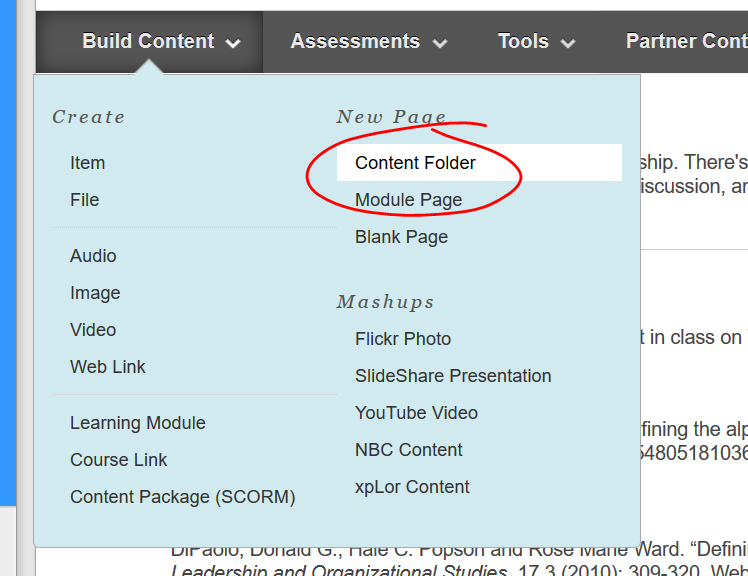Select SlideShare Presentation mashup
The width and height of the screenshot is (748, 576).
tap(453, 376)
